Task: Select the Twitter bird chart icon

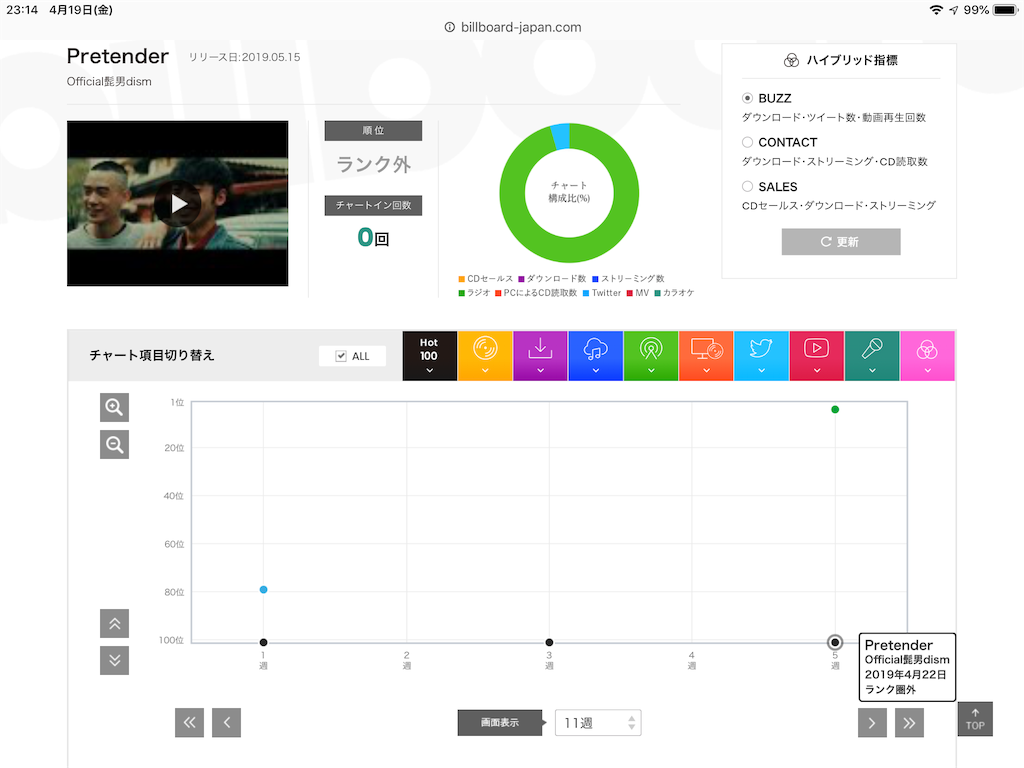Action: coord(761,356)
